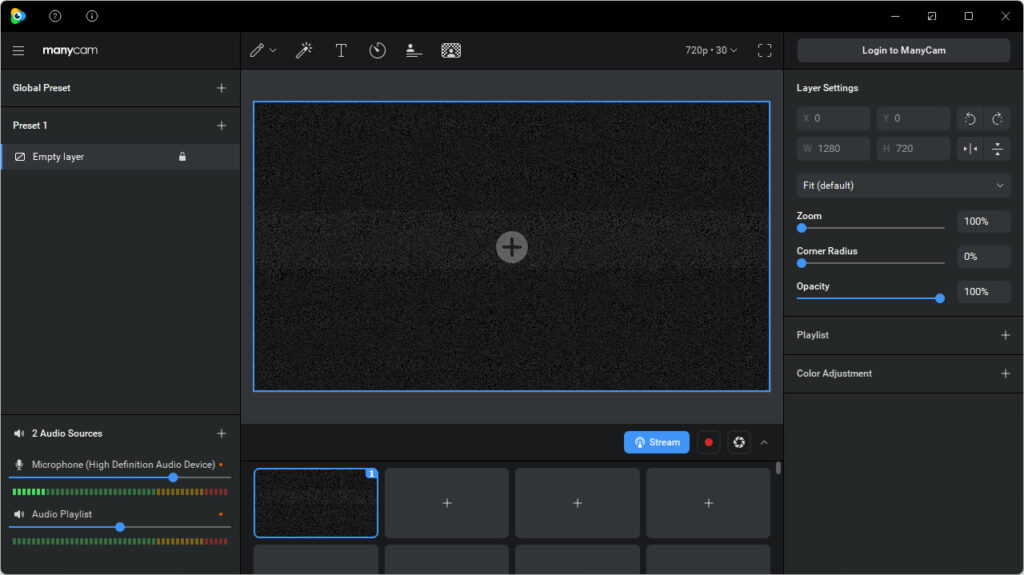Open the help question mark icon
The image size is (1024, 575).
point(55,16)
